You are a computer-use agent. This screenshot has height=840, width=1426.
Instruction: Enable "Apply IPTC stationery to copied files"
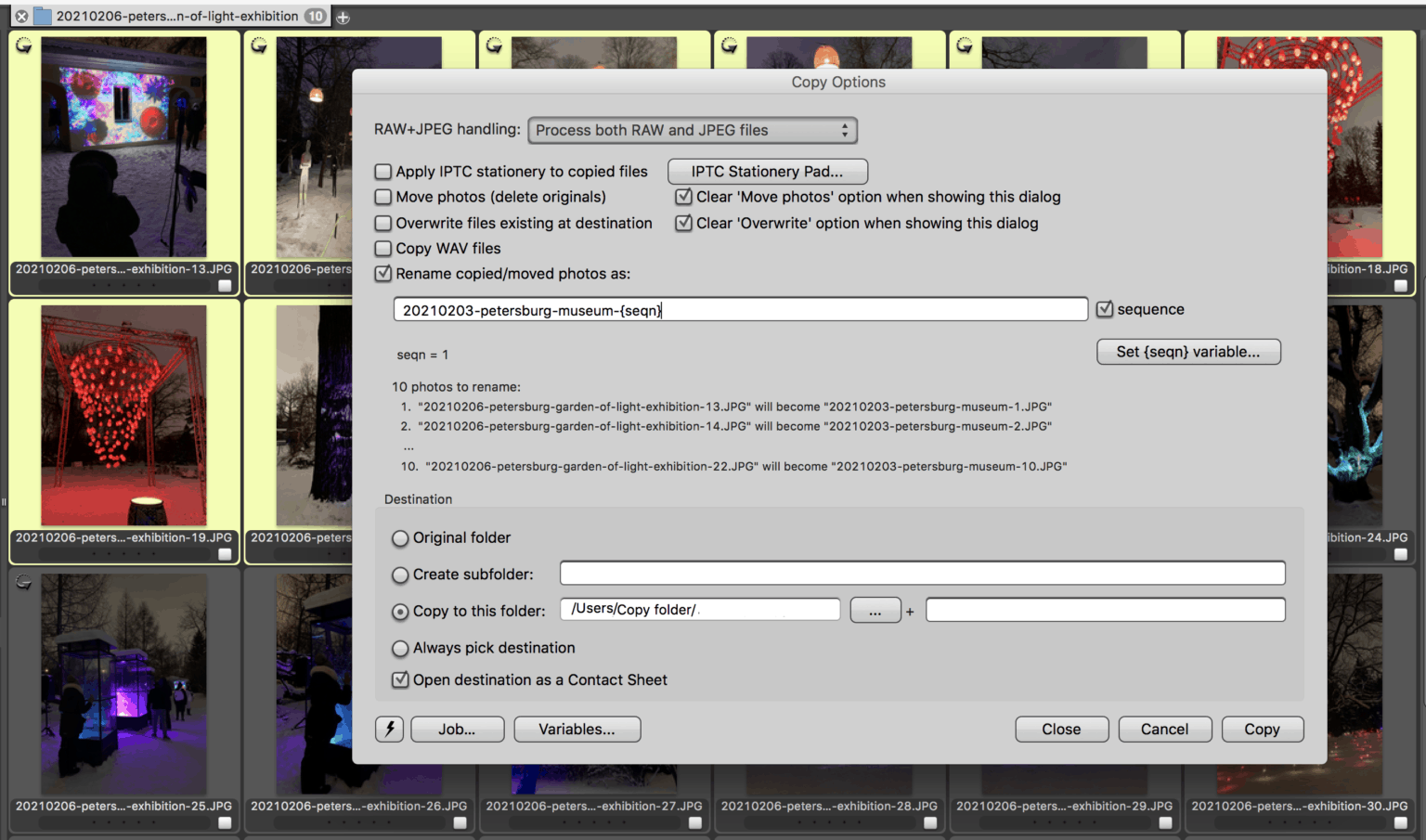pos(382,171)
